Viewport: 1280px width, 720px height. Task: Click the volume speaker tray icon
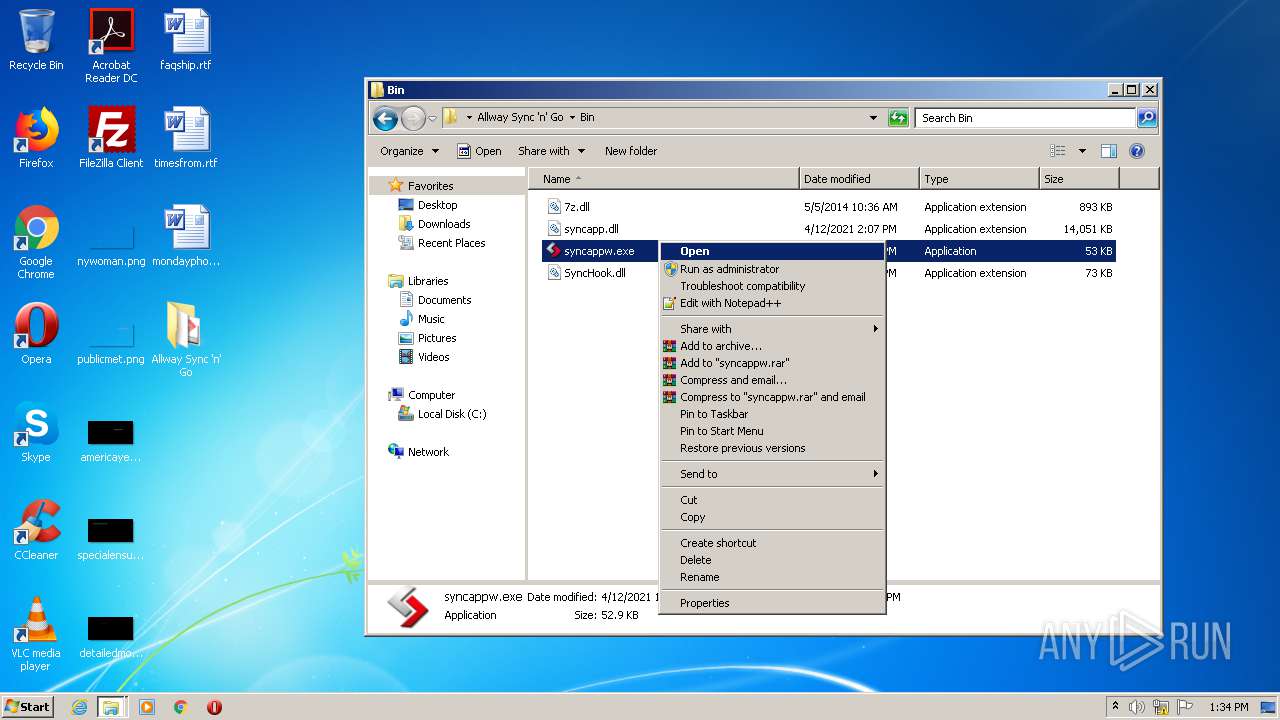coord(1137,707)
